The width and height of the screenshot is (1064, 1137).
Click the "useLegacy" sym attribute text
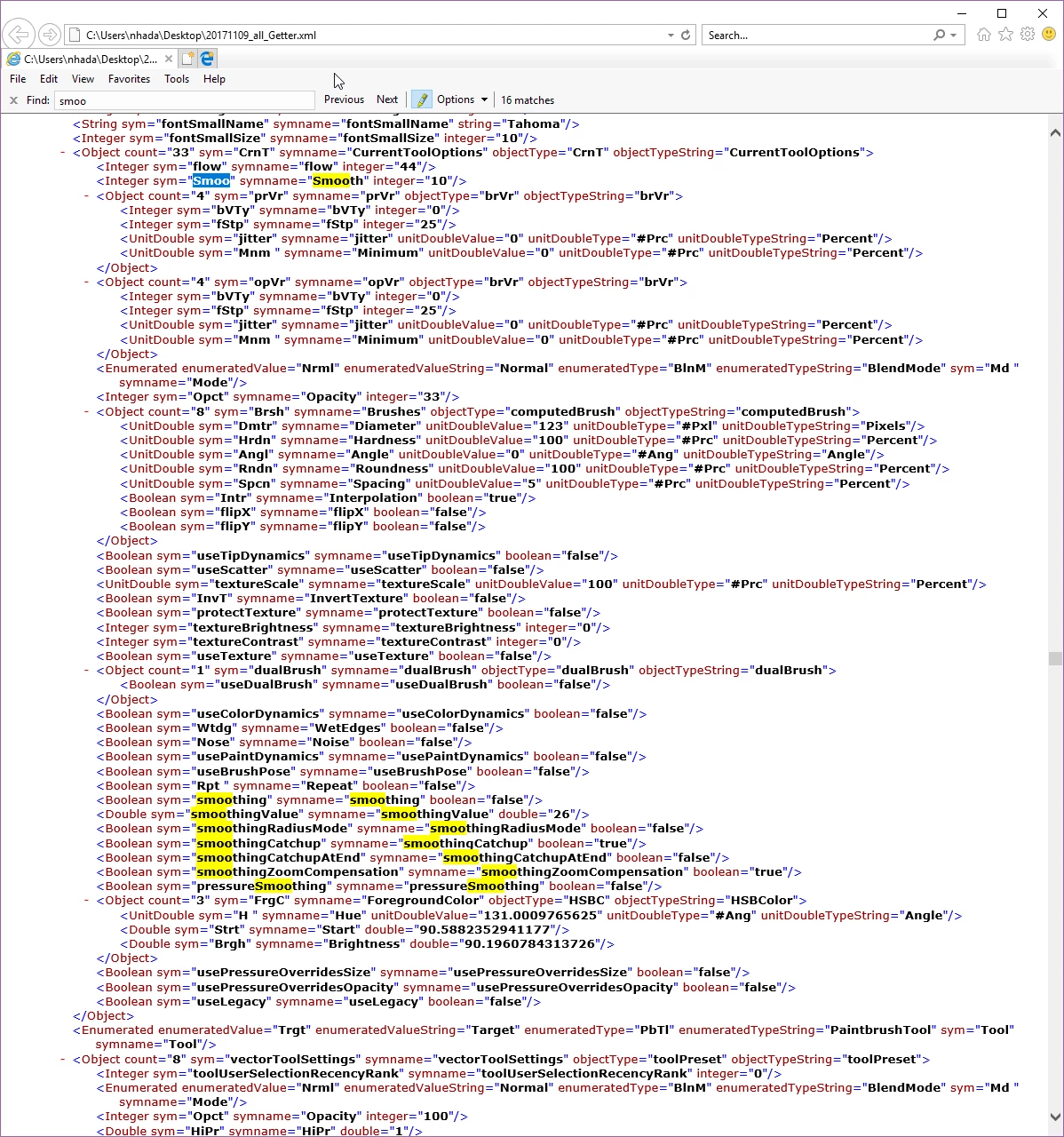[x=231, y=1002]
